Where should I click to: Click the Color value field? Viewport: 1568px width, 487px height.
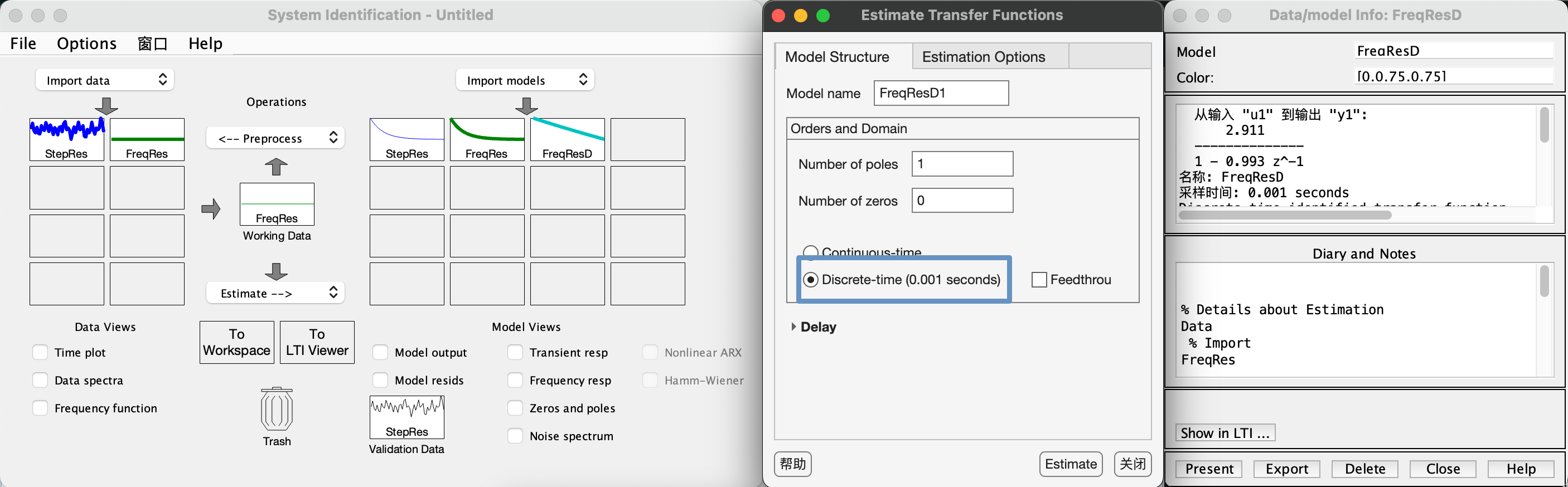pyautogui.click(x=1454, y=76)
